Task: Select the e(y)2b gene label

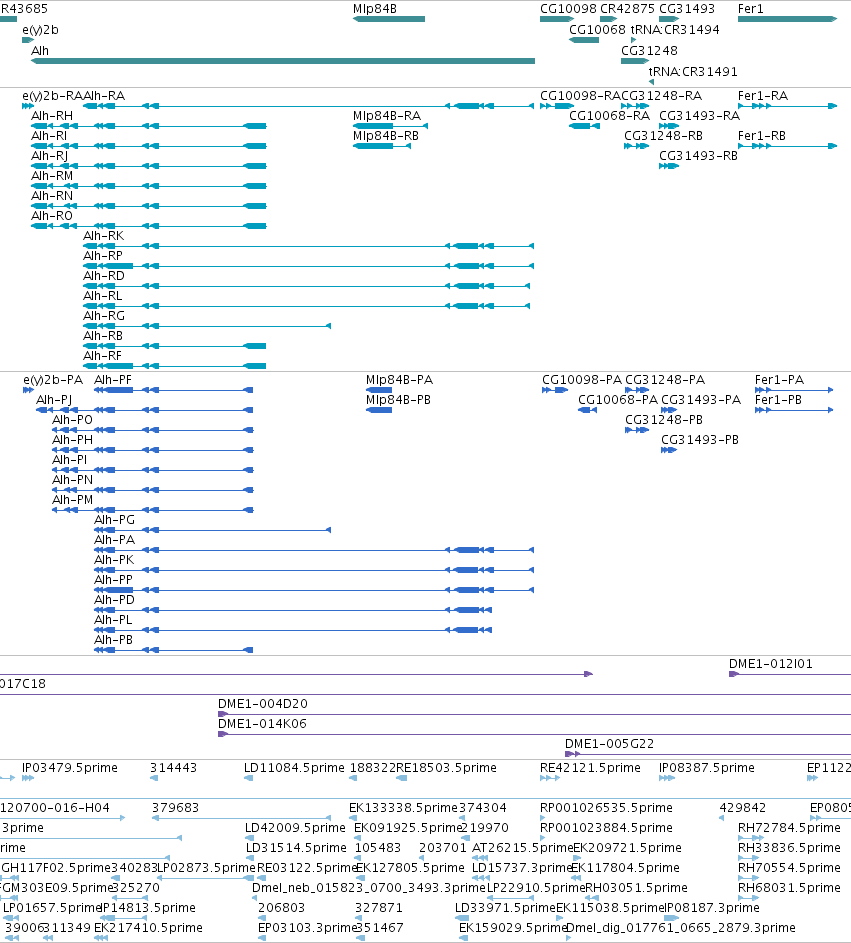Action: pyautogui.click(x=40, y=29)
